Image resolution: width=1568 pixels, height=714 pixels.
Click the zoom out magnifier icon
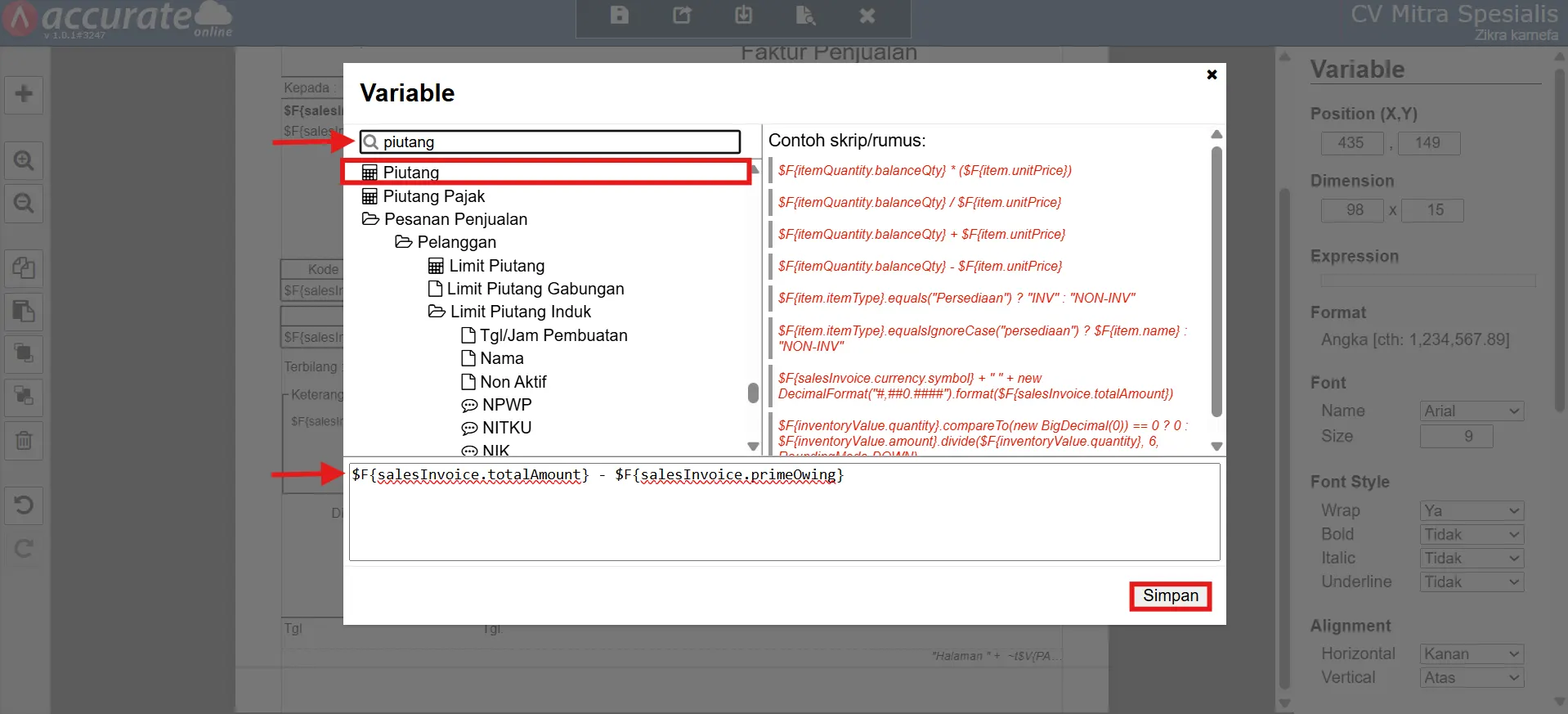tap(24, 203)
